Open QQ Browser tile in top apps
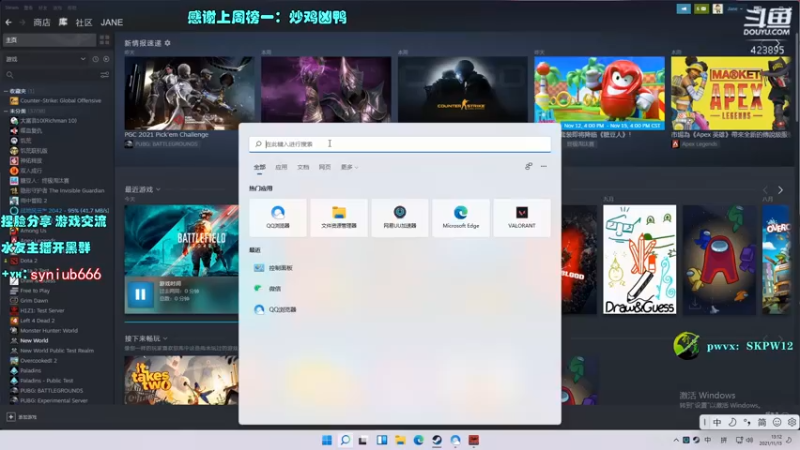The image size is (800, 450). (x=278, y=218)
